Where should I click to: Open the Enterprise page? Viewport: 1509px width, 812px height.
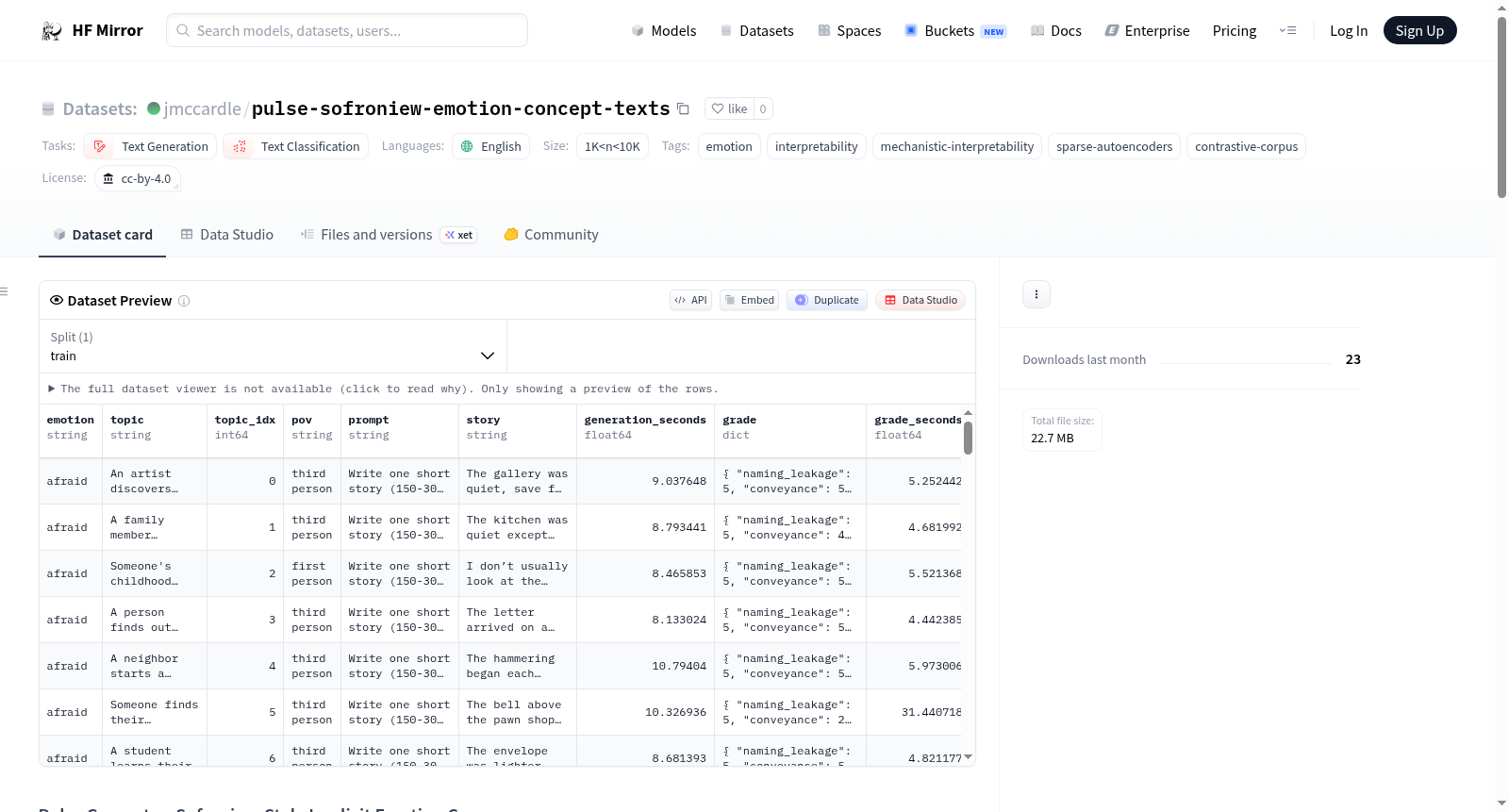[1147, 31]
